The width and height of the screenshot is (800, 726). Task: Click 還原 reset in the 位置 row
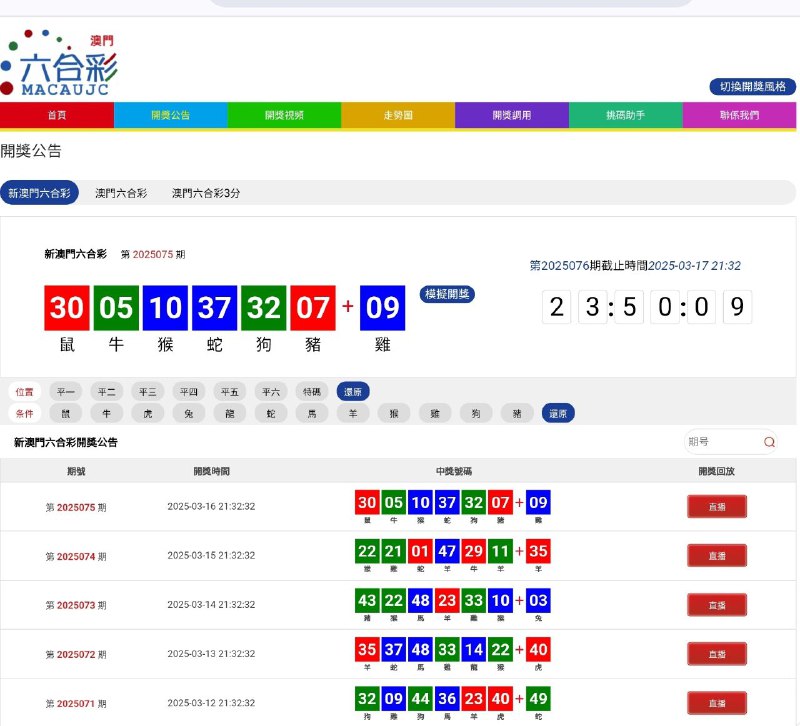(353, 391)
